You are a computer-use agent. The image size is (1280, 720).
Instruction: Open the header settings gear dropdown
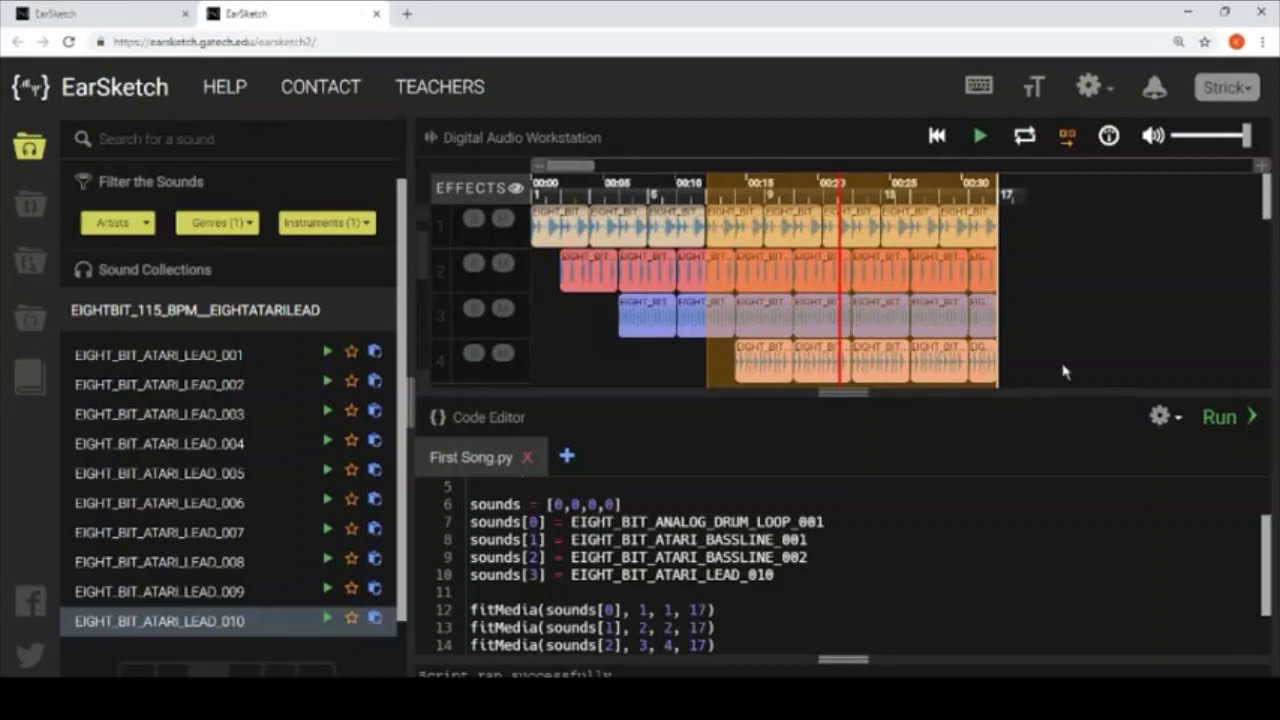tap(1093, 86)
